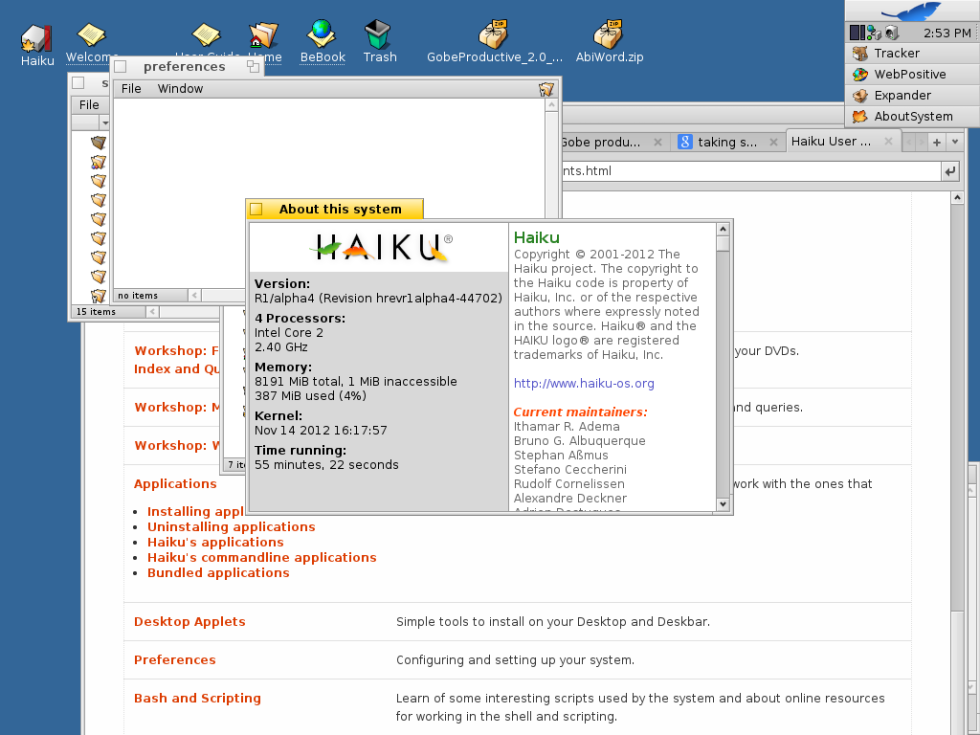The height and width of the screenshot is (735, 980).
Task: Open the tab list chevron in WebPositive
Action: (955, 141)
